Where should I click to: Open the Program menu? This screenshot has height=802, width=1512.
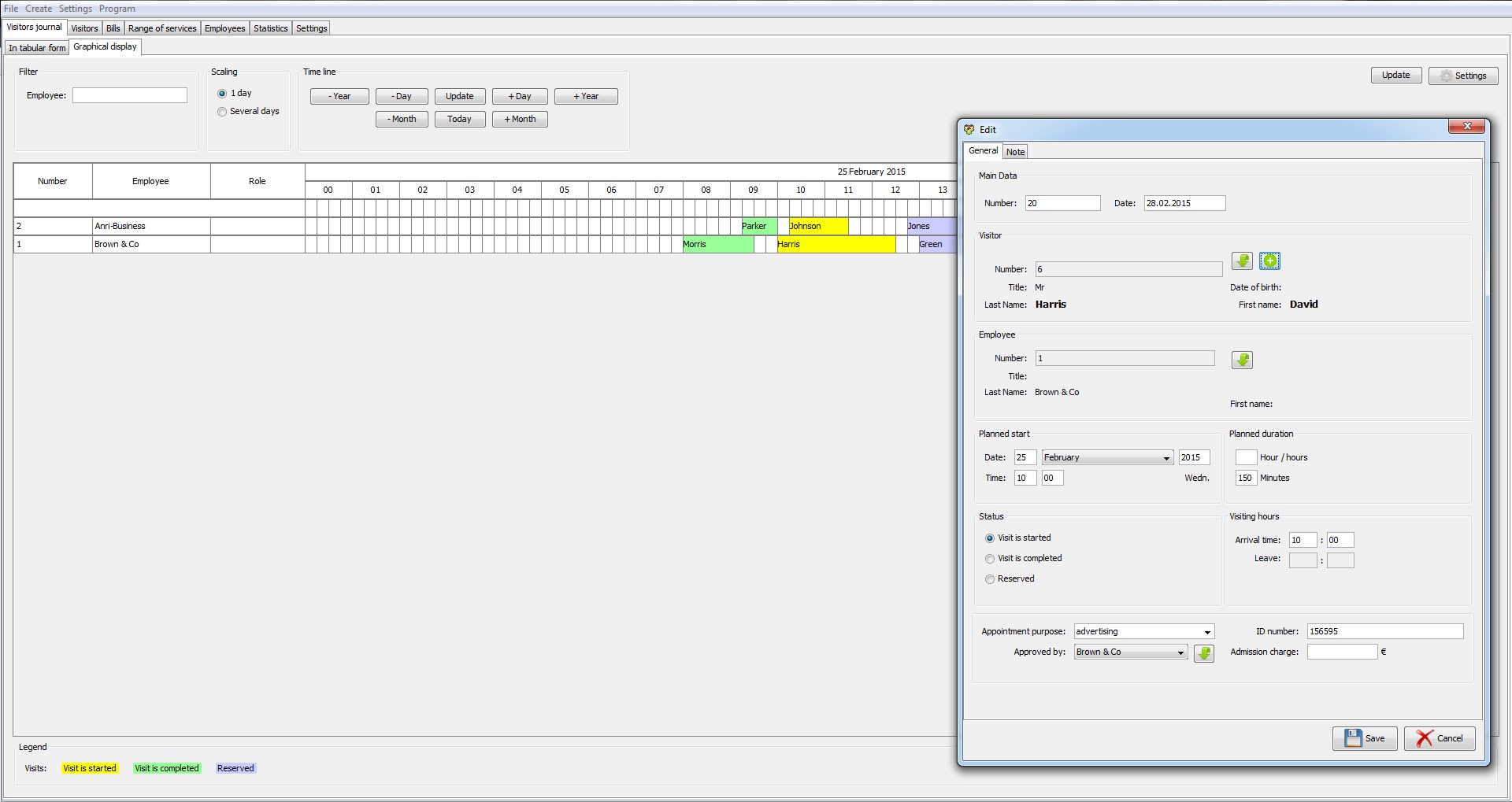[x=117, y=9]
